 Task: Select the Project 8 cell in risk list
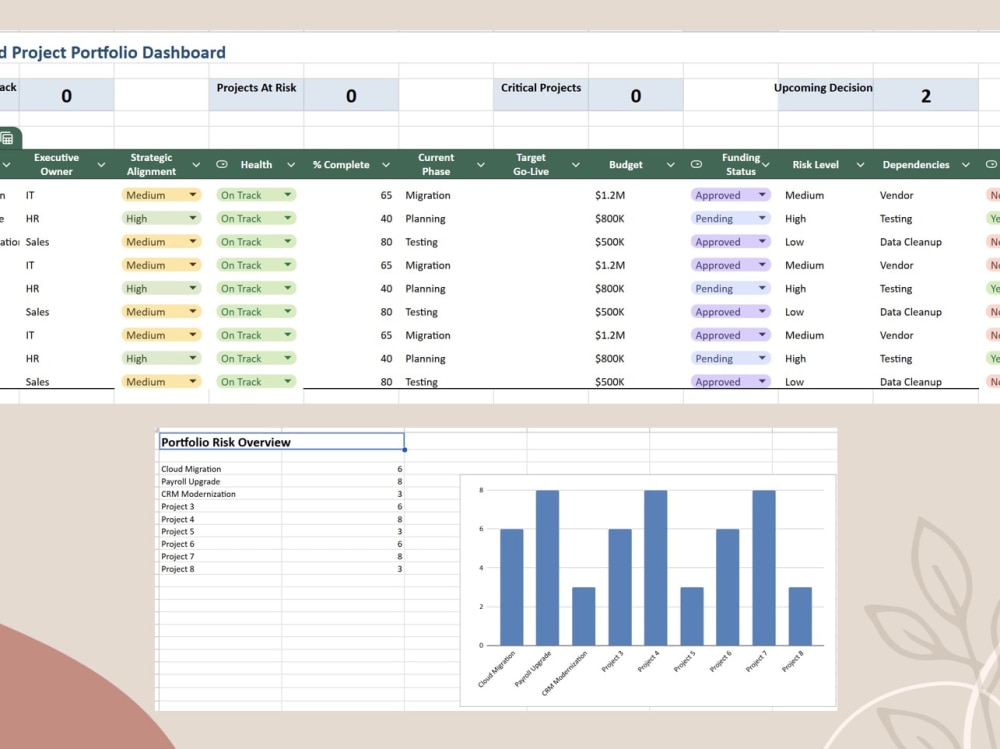[x=220, y=569]
